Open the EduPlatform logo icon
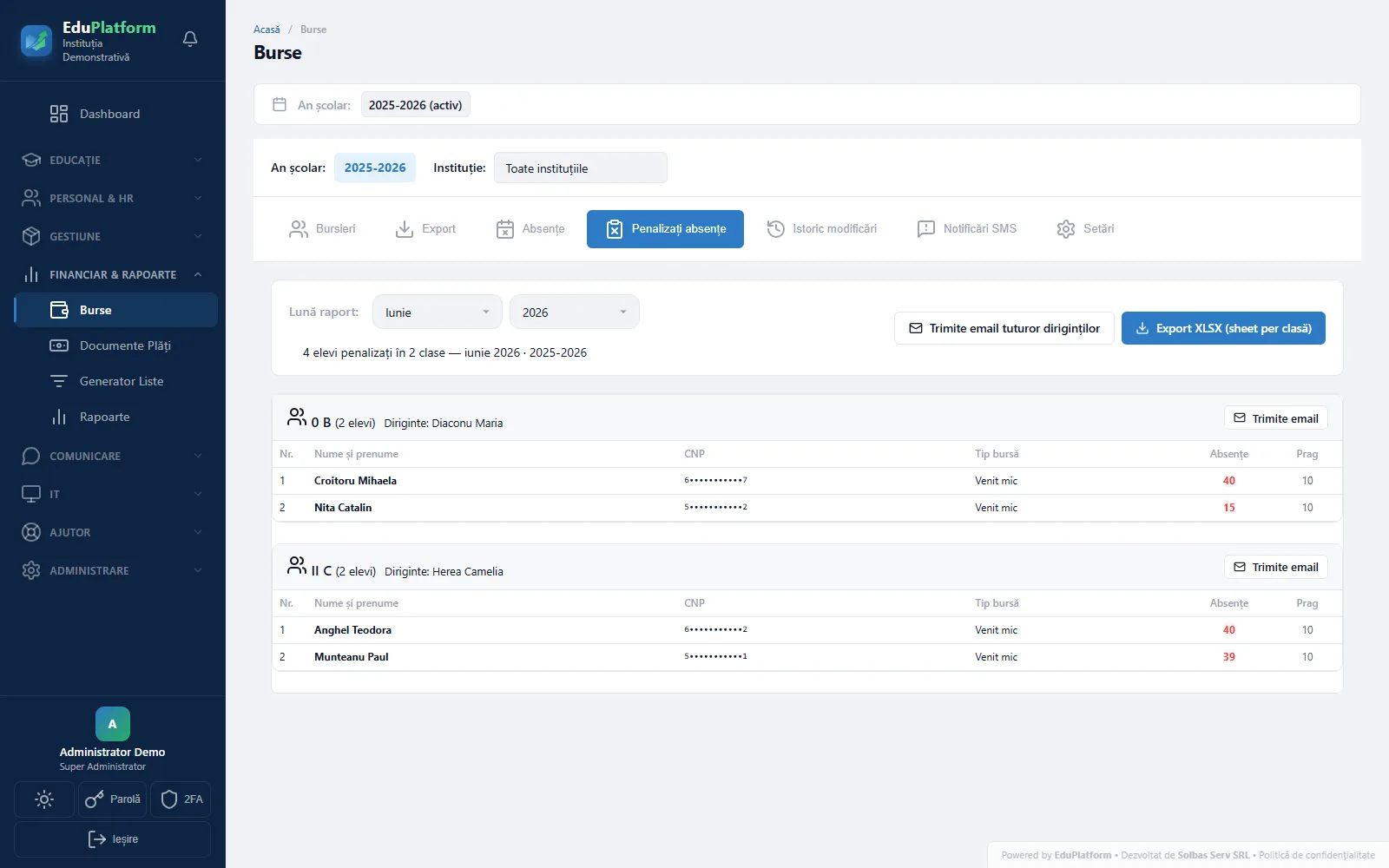This screenshot has height=868, width=1389. 36,40
